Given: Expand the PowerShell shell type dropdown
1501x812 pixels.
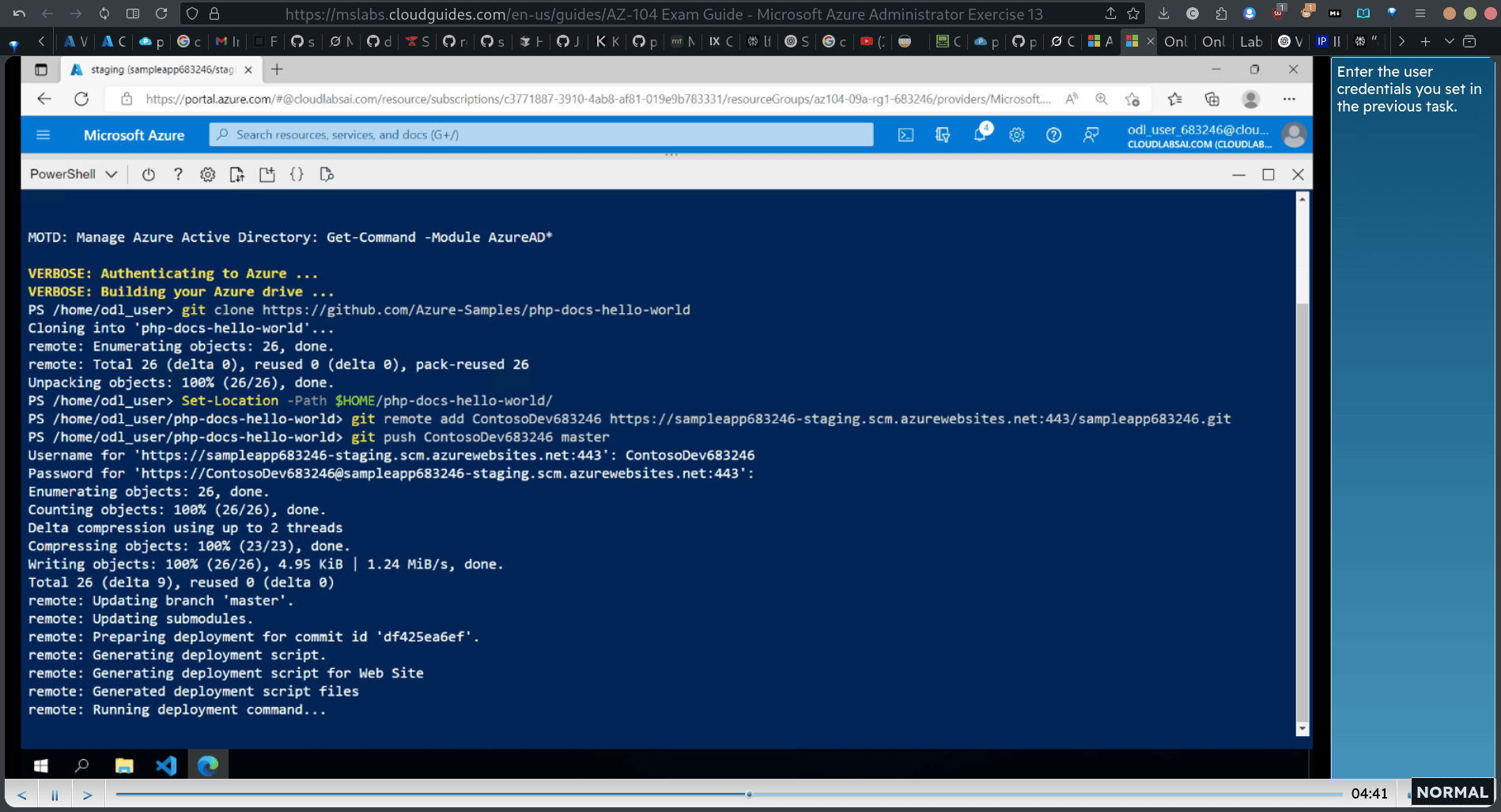Looking at the screenshot, I should (74, 175).
